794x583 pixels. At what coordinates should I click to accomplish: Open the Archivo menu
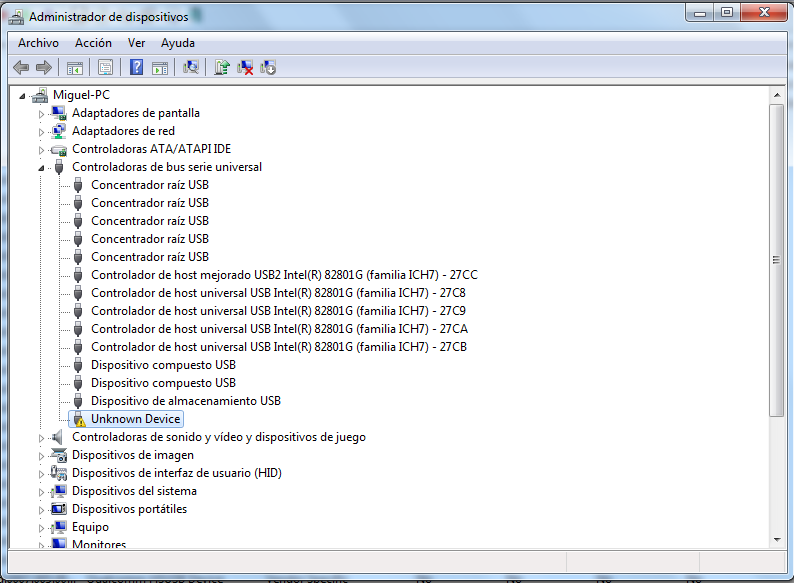click(x=38, y=43)
